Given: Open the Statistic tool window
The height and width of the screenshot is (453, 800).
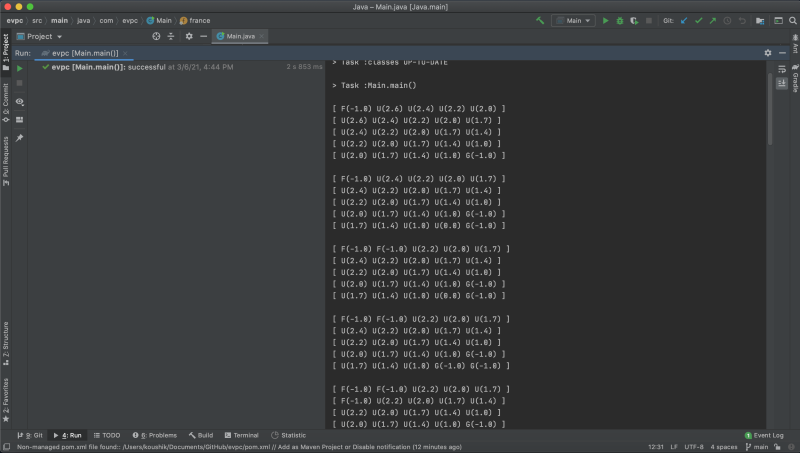Looking at the screenshot, I should pos(289,435).
